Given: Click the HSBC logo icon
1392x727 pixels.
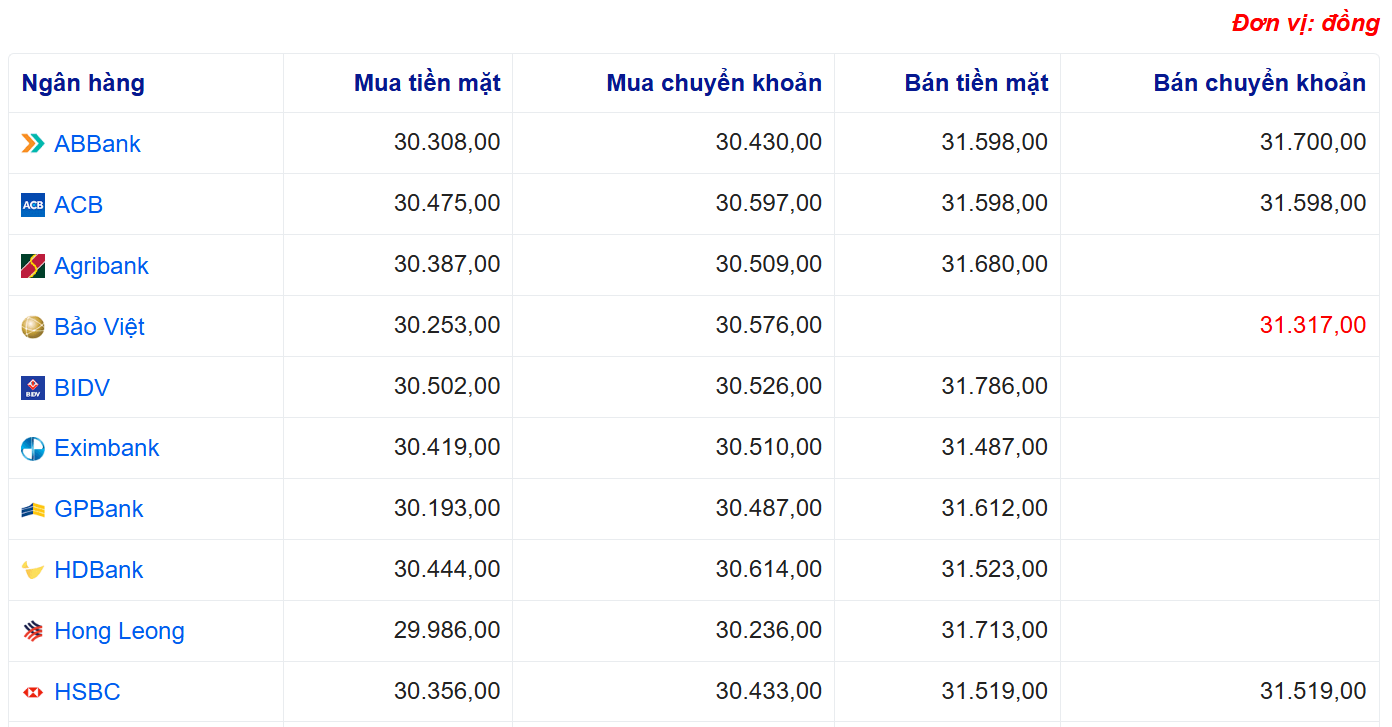Looking at the screenshot, I should (x=33, y=692).
